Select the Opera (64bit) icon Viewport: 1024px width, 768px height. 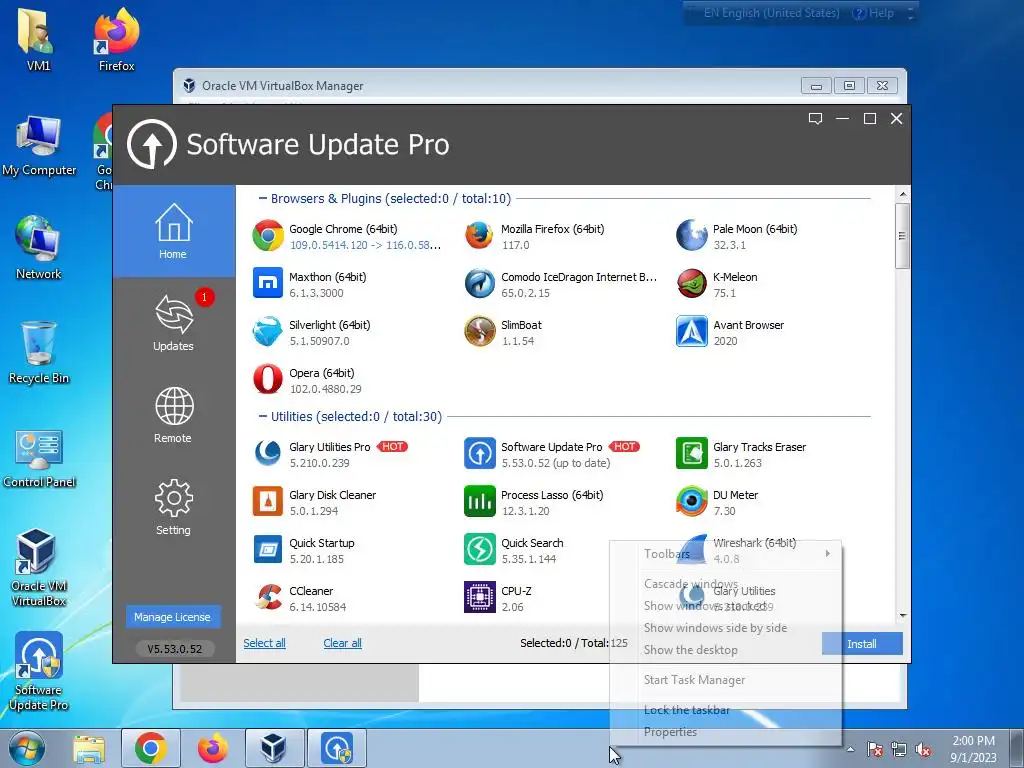[268, 379]
